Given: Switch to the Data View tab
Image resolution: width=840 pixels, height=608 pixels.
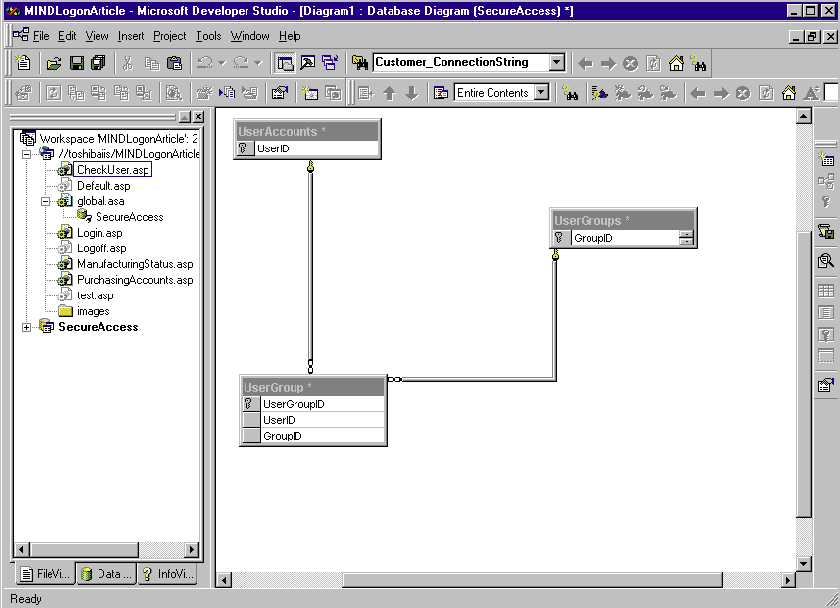Looking at the screenshot, I should (106, 574).
